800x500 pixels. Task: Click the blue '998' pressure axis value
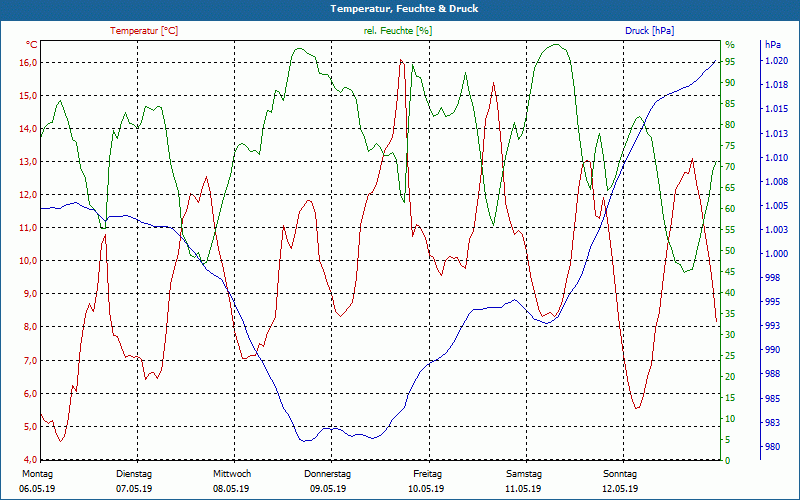pyautogui.click(x=772, y=278)
